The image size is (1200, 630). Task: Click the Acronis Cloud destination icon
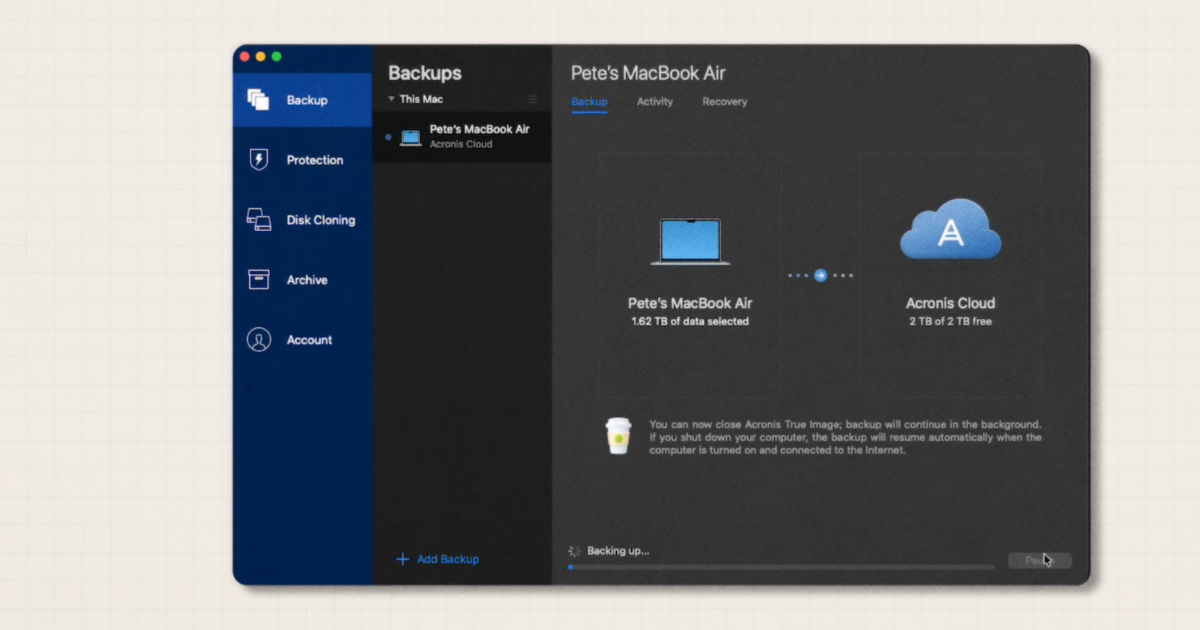click(x=950, y=229)
